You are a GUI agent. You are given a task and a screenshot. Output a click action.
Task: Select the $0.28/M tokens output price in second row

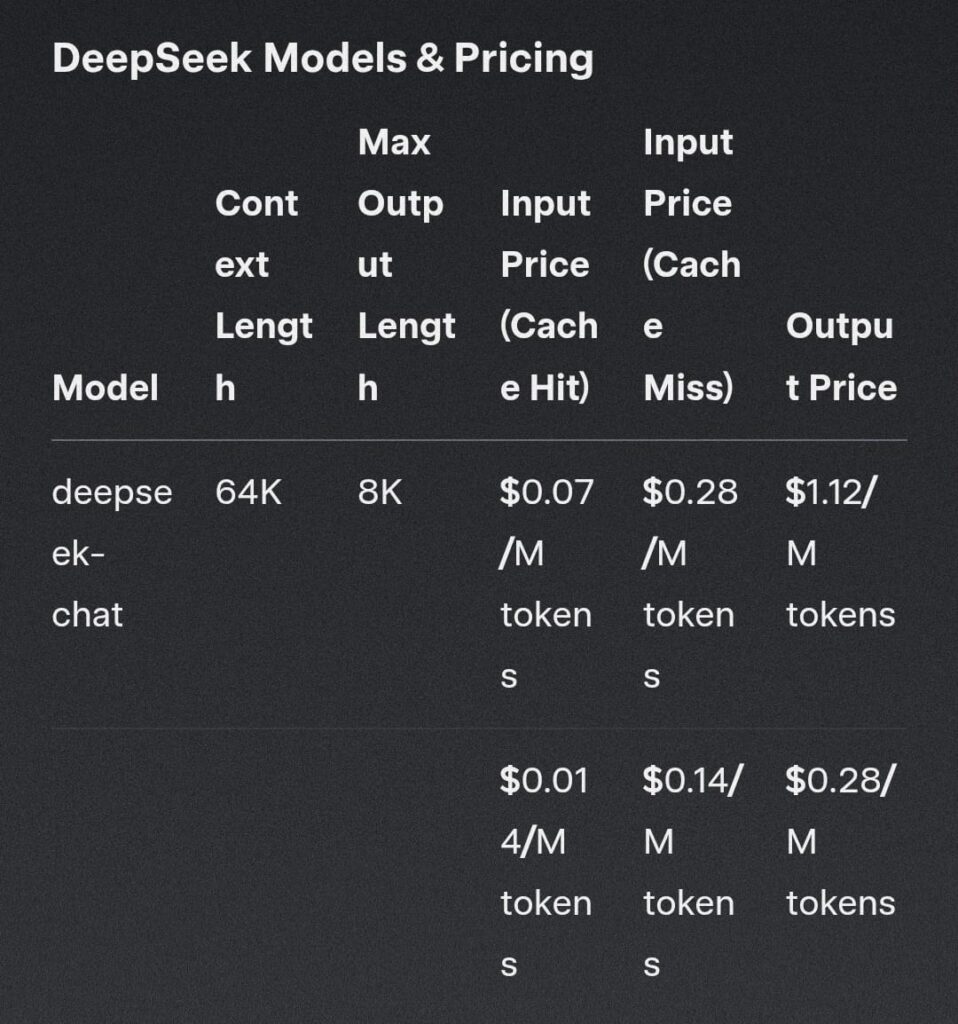click(x=840, y=842)
